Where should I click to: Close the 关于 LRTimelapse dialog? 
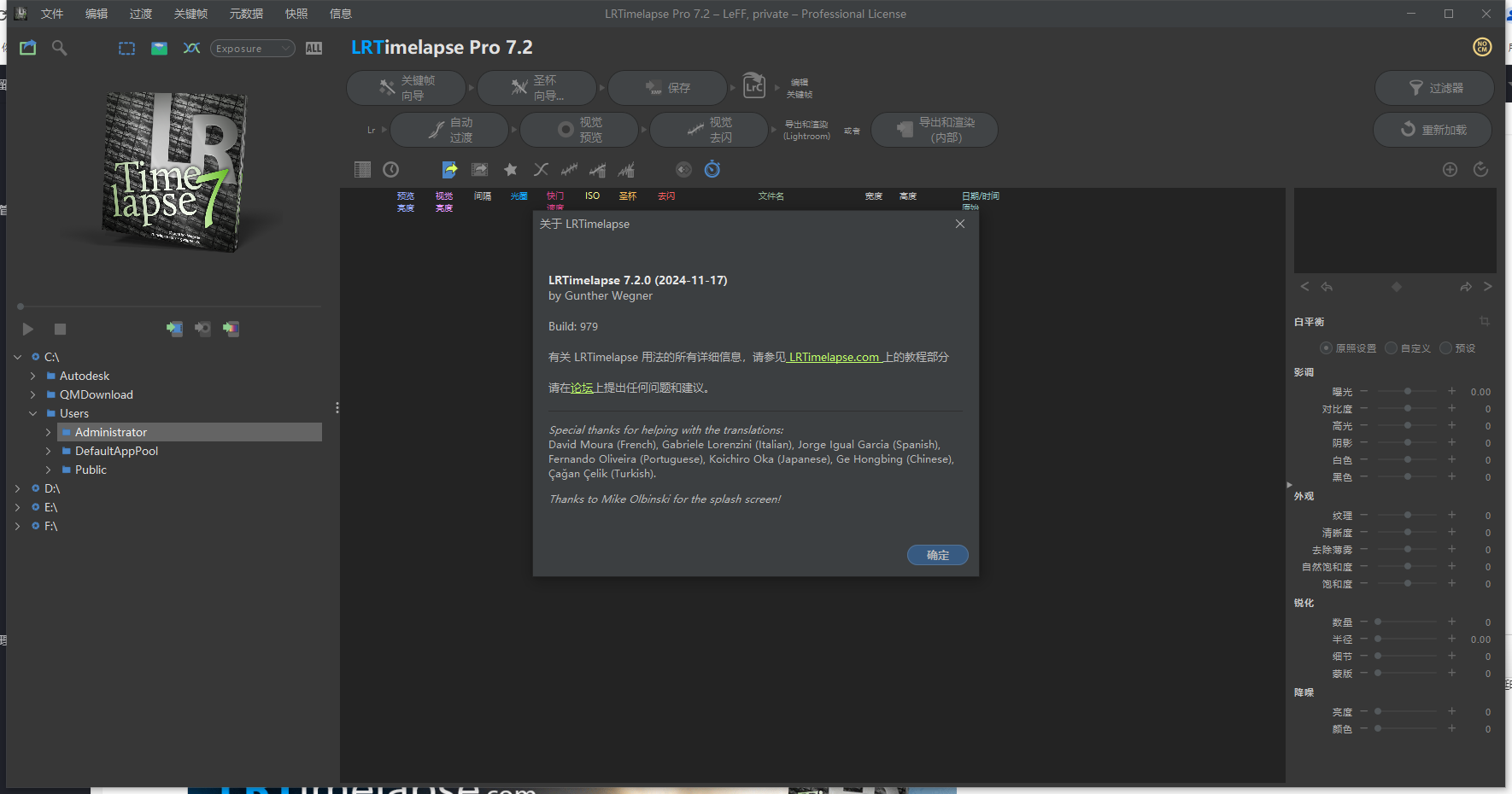click(960, 224)
